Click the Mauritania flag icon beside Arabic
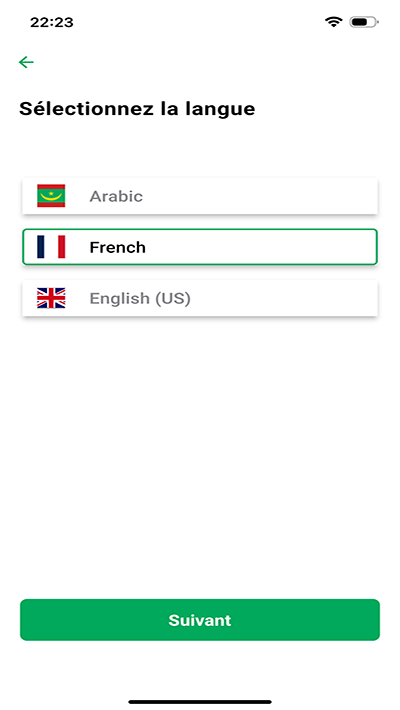The width and height of the screenshot is (400, 710). 51,196
